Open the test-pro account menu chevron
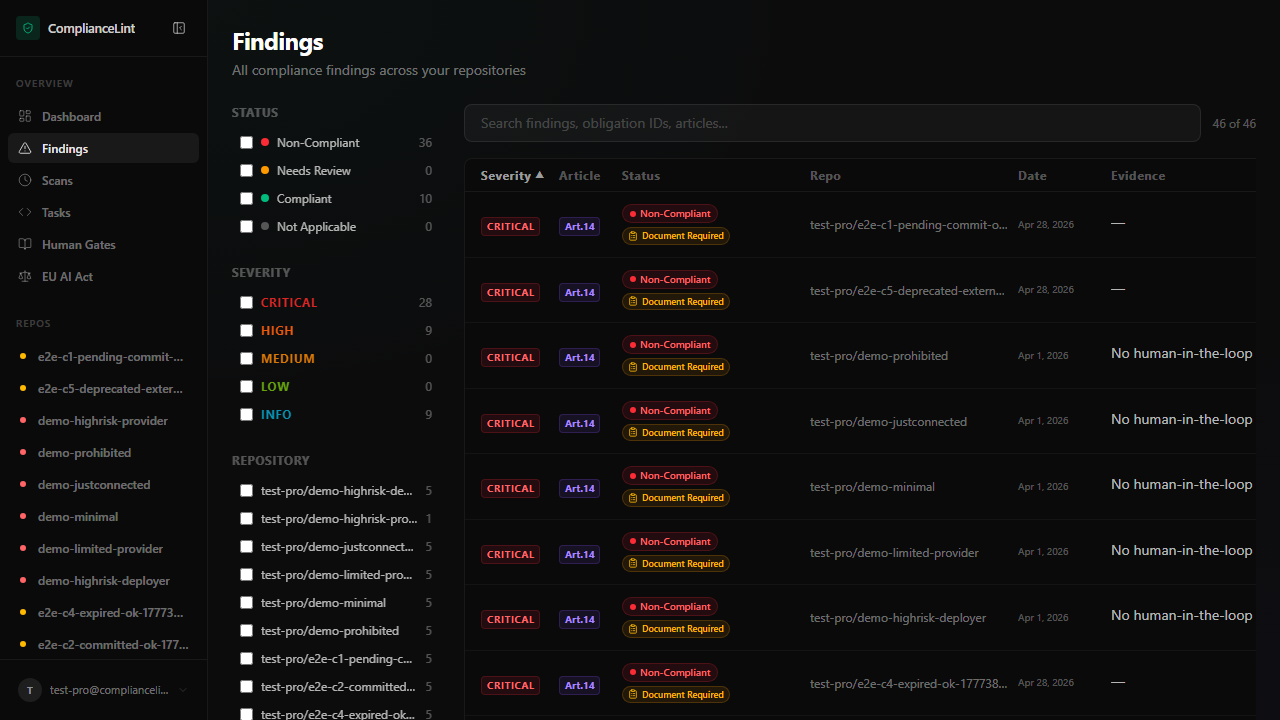Screen dimensions: 1280x720 tap(183, 690)
